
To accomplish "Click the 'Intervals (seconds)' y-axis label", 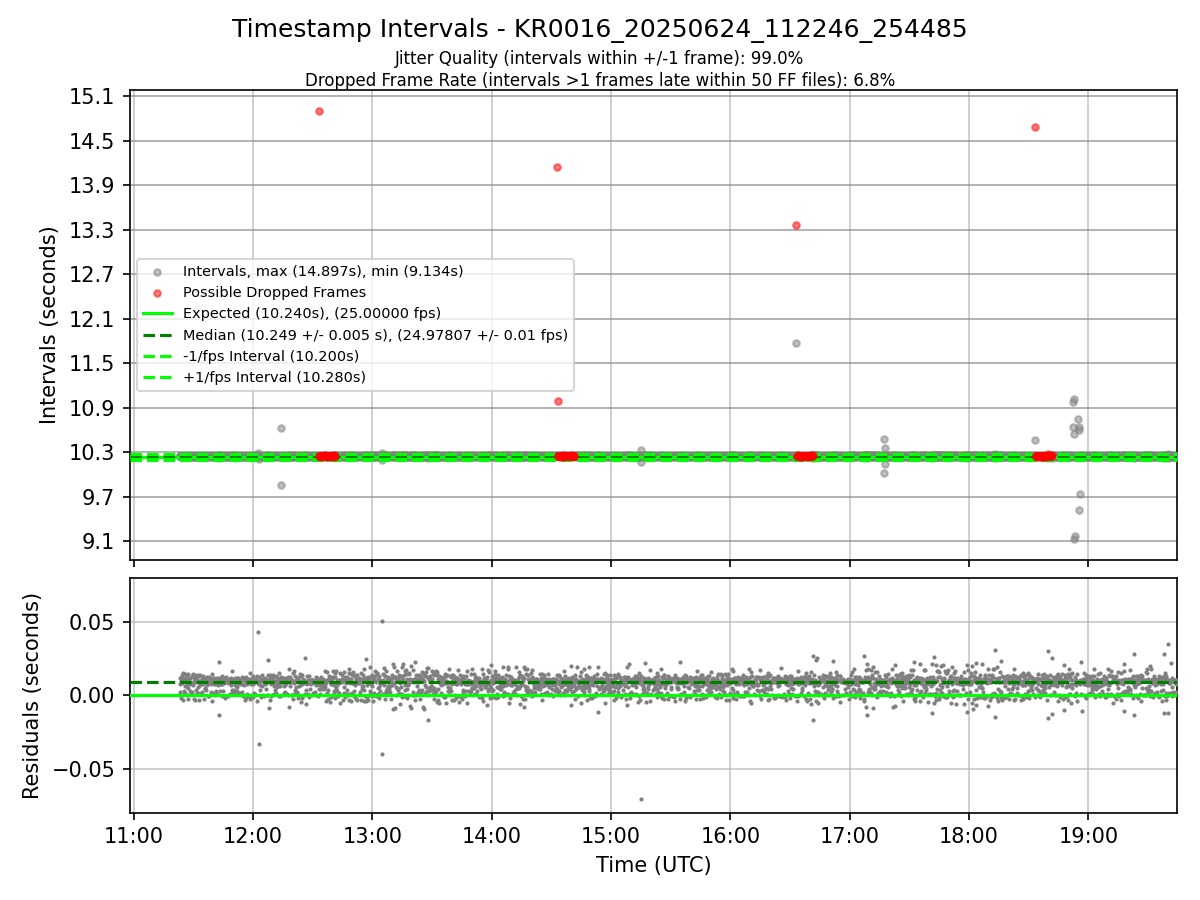I will (49, 325).
